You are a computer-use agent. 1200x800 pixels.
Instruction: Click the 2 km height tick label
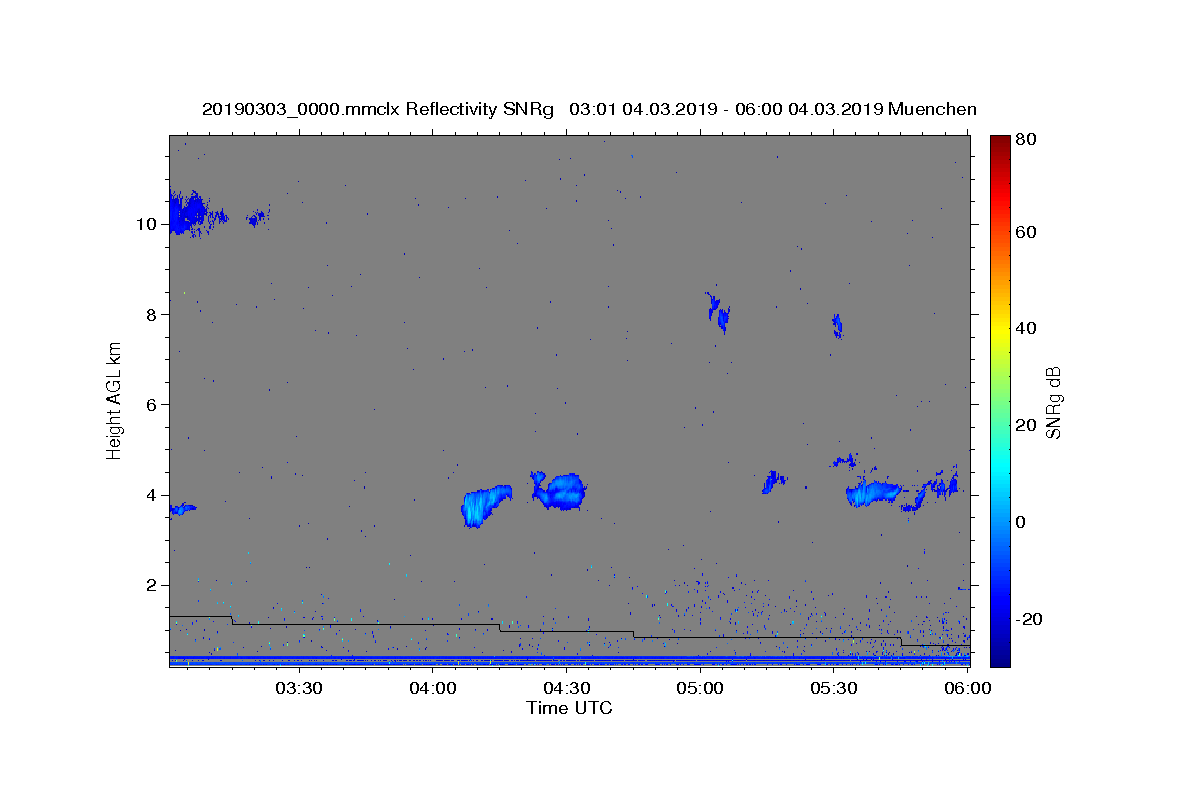pos(152,585)
